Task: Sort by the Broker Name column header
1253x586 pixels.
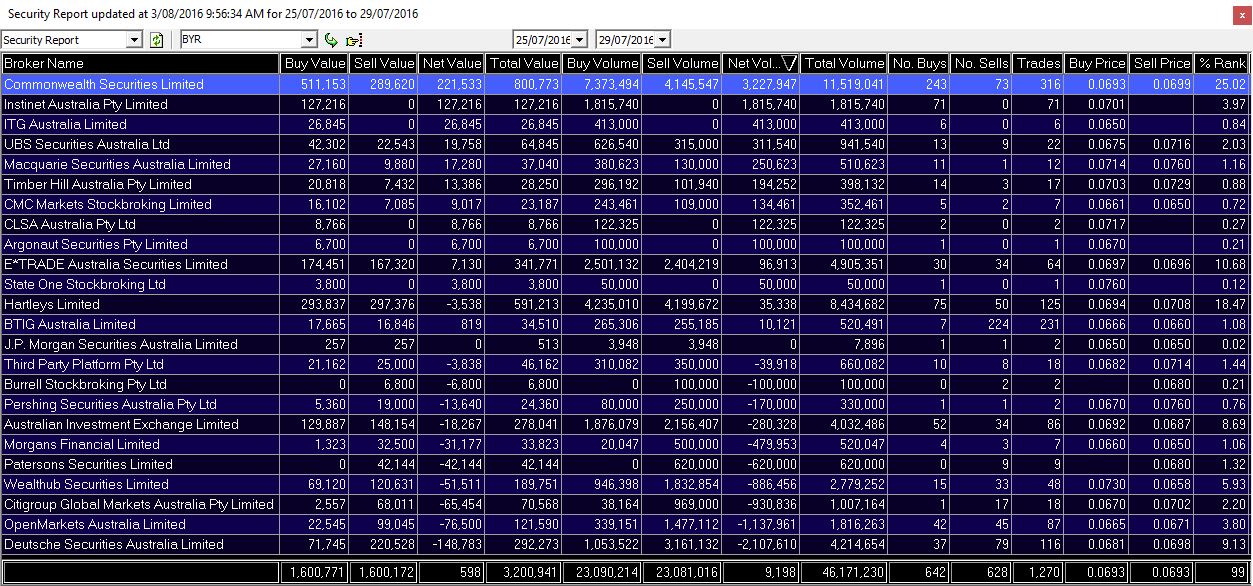Action: tap(140, 63)
